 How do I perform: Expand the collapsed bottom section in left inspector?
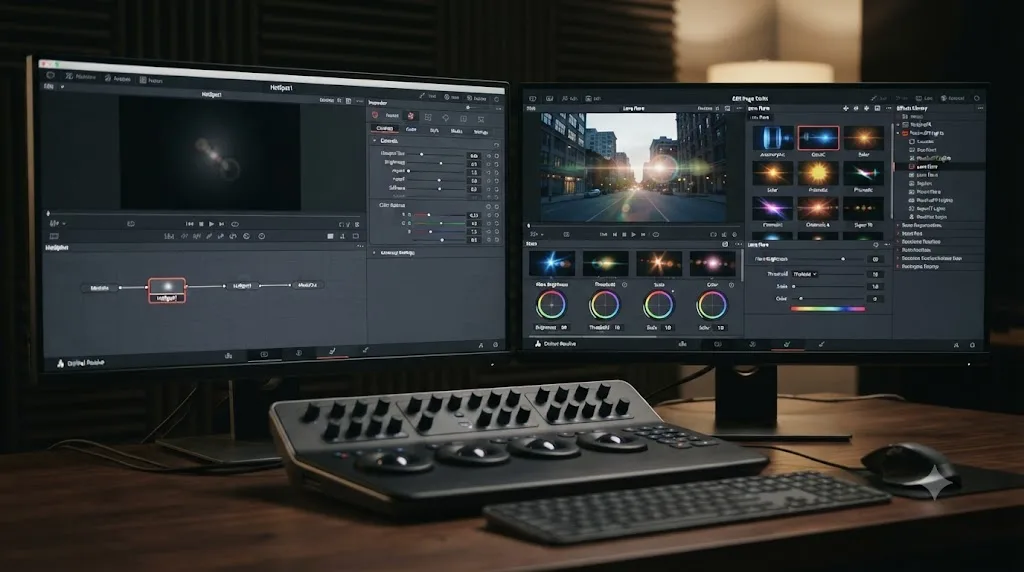(x=374, y=253)
